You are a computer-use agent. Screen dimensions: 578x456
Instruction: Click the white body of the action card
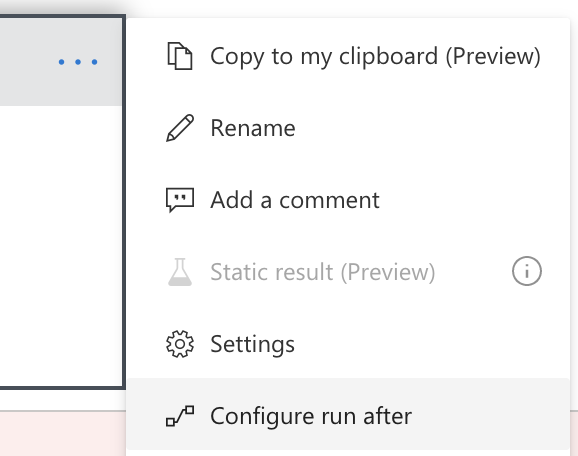click(61, 246)
